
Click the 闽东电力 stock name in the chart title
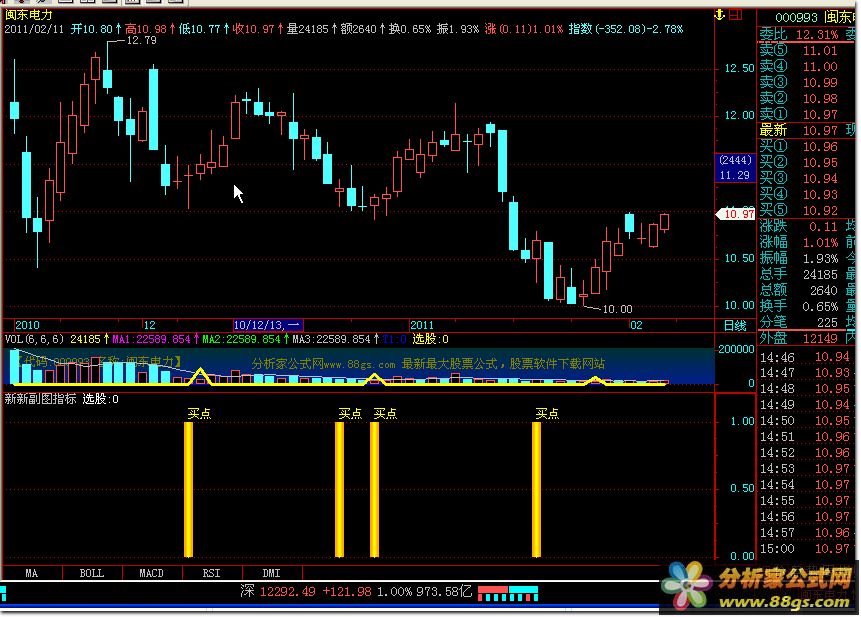point(29,15)
